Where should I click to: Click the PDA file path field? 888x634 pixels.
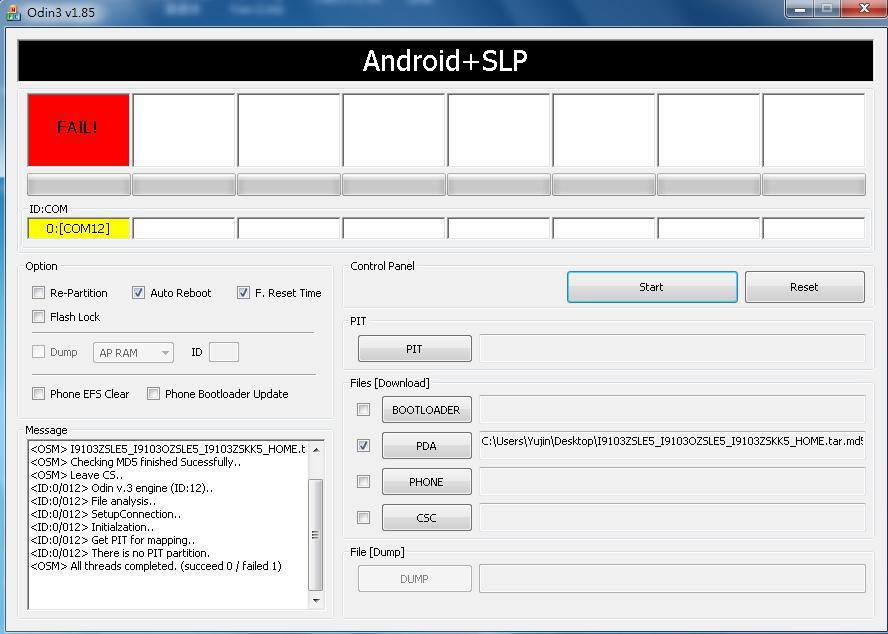click(672, 444)
